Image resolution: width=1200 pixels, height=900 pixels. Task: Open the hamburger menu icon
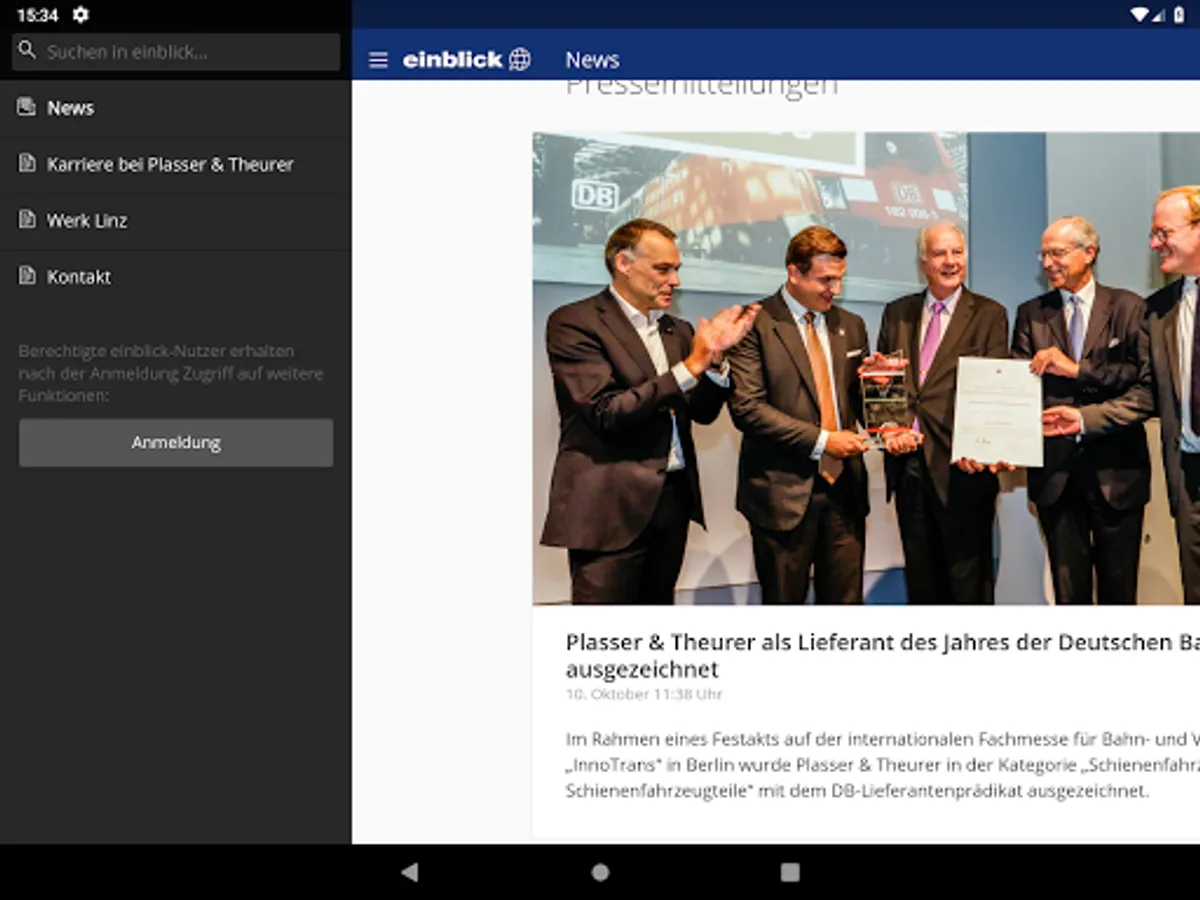(x=378, y=60)
